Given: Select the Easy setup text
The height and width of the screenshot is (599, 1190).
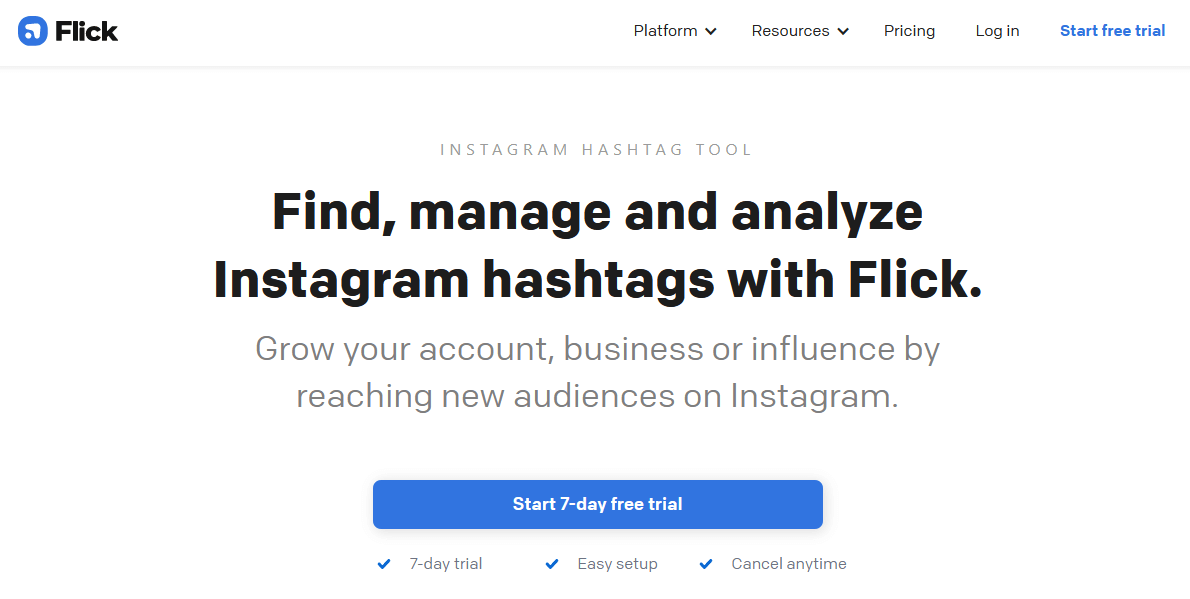Looking at the screenshot, I should (617, 564).
